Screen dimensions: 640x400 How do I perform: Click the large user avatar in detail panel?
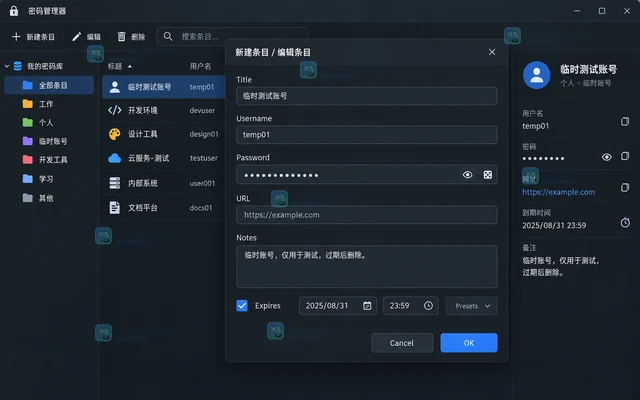click(536, 75)
